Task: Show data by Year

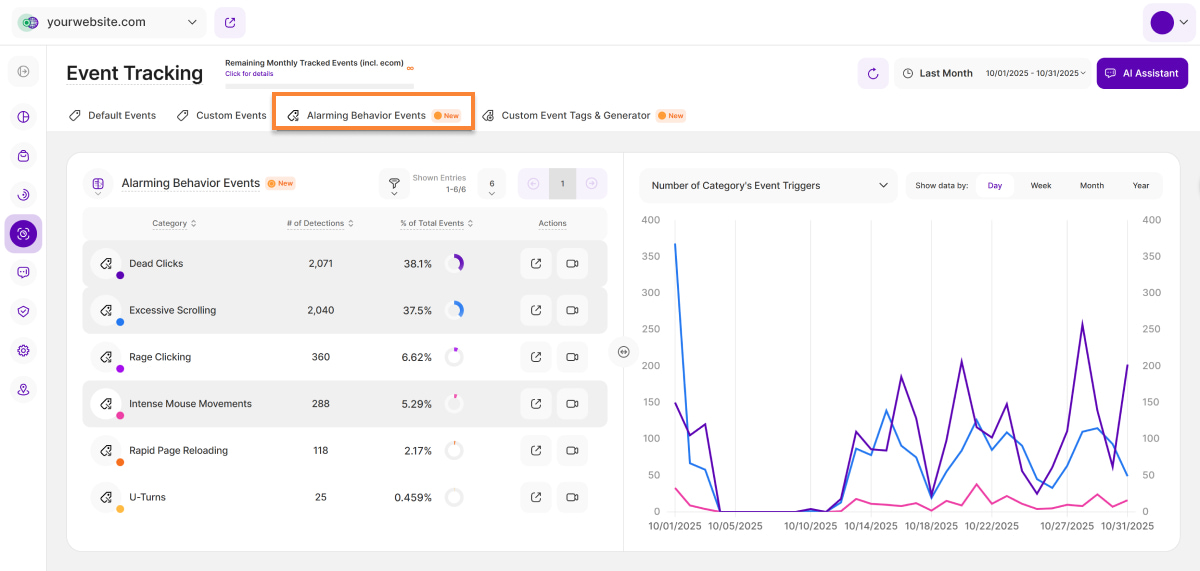Action: 1141,185
